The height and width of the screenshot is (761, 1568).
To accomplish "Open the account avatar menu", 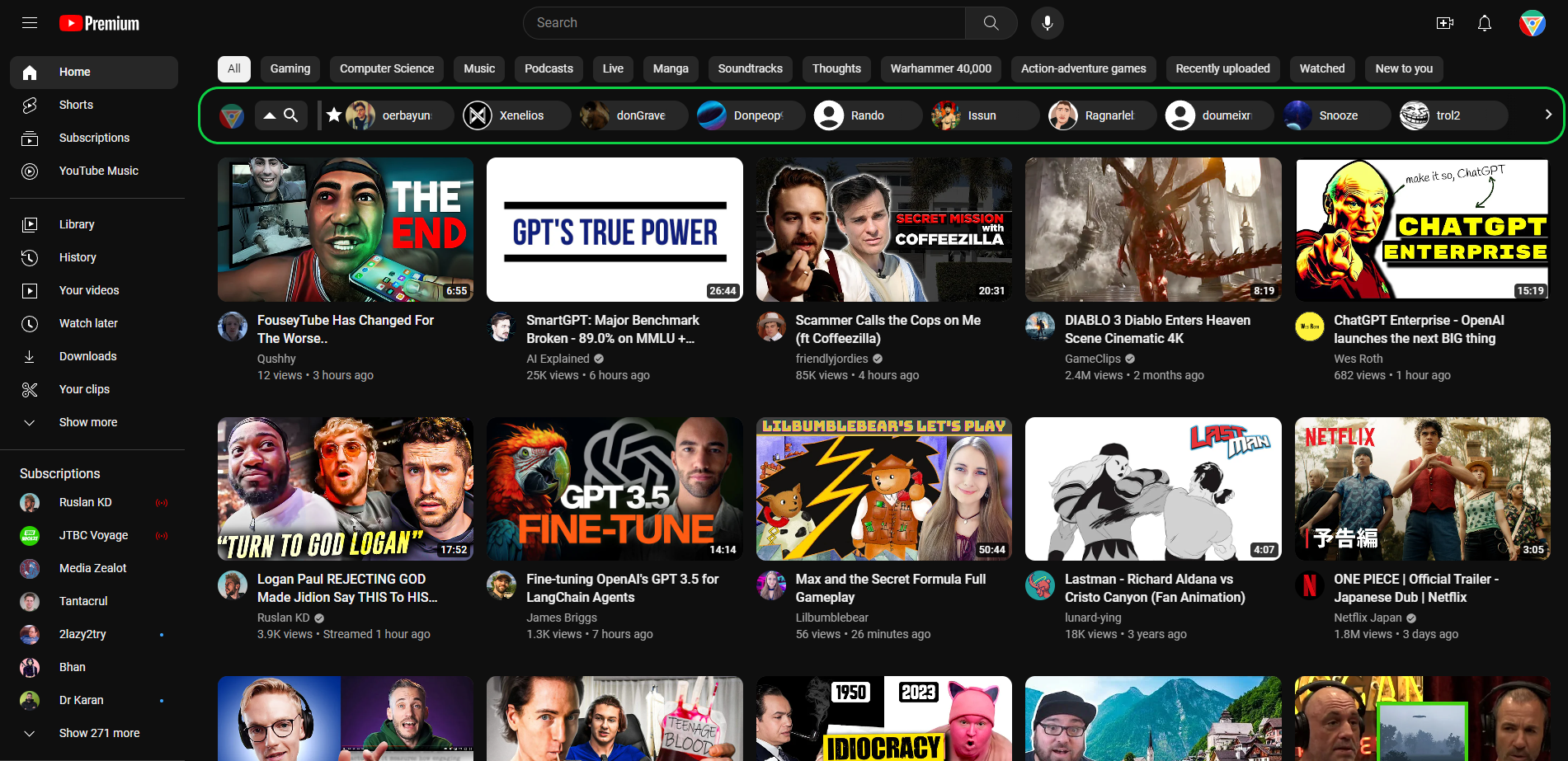I will (x=1533, y=23).
